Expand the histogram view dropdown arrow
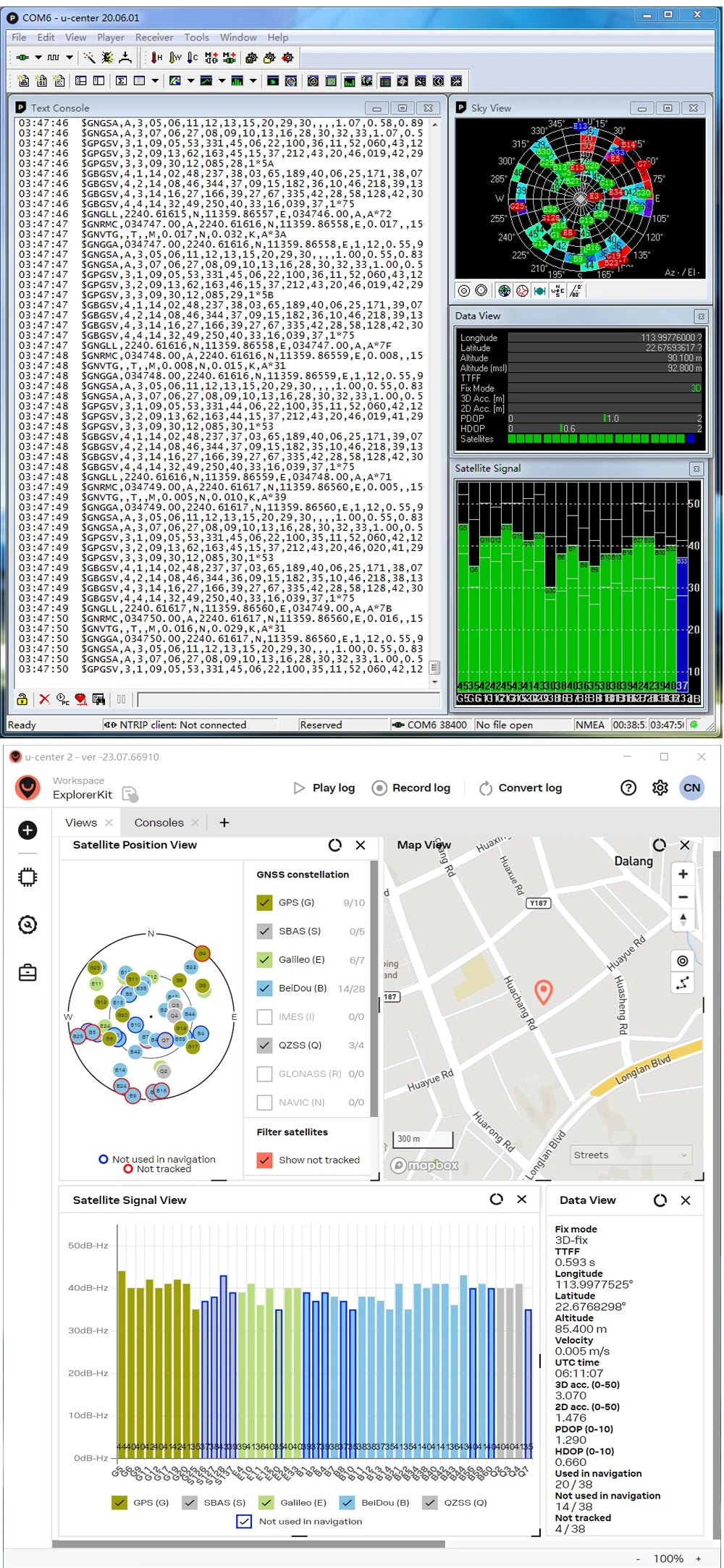724x1568 pixels. (x=253, y=80)
